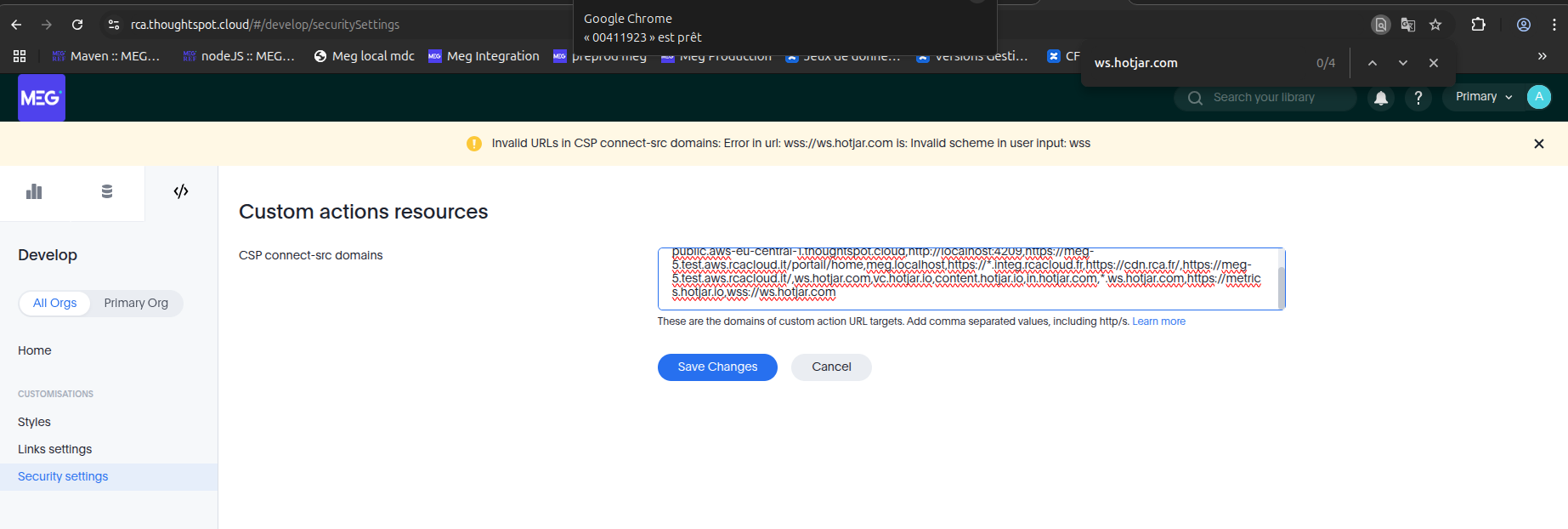Screen dimensions: 1568x529
Task: Open Styles customisation
Action: tap(34, 422)
